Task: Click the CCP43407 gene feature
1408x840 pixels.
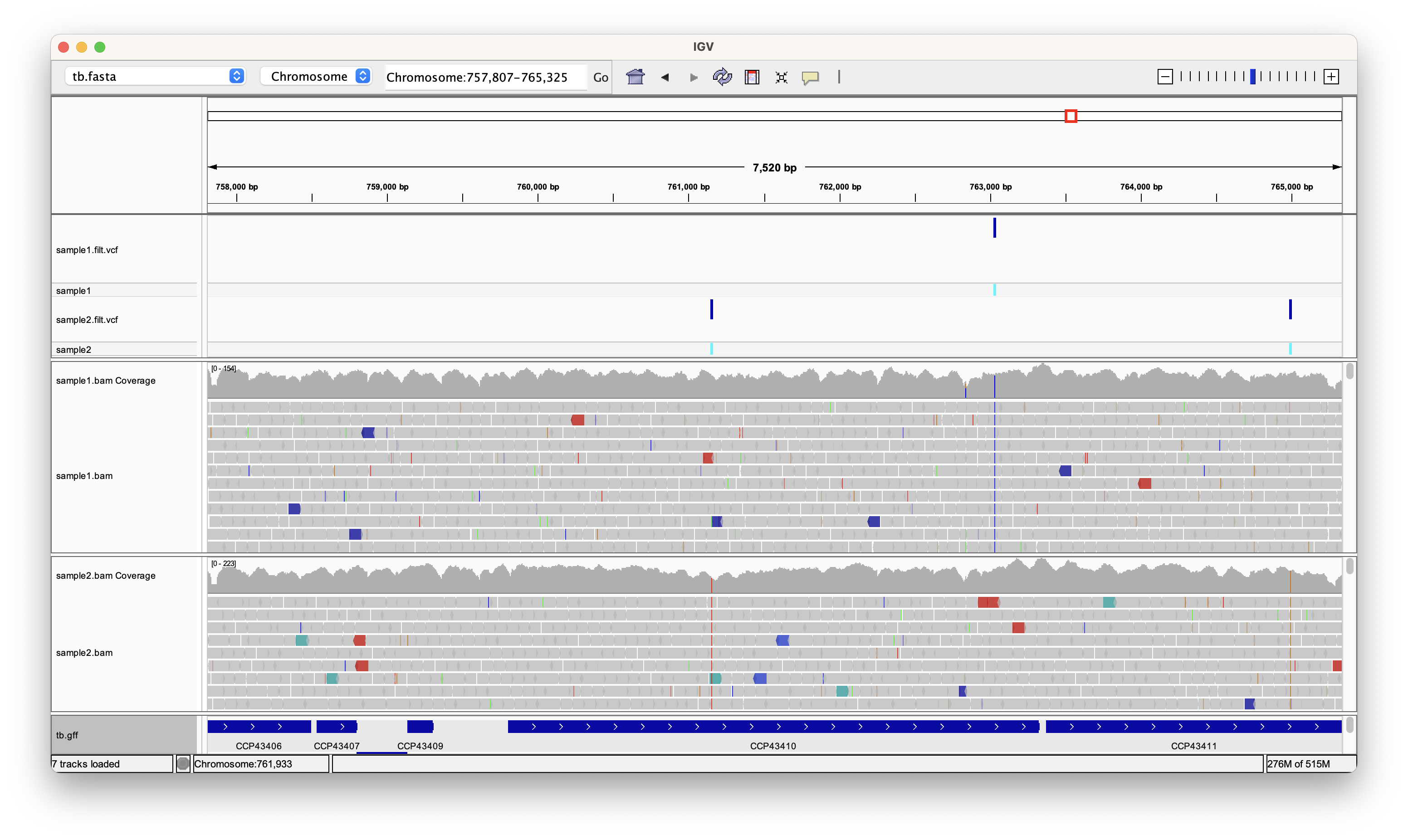Action: [x=337, y=726]
